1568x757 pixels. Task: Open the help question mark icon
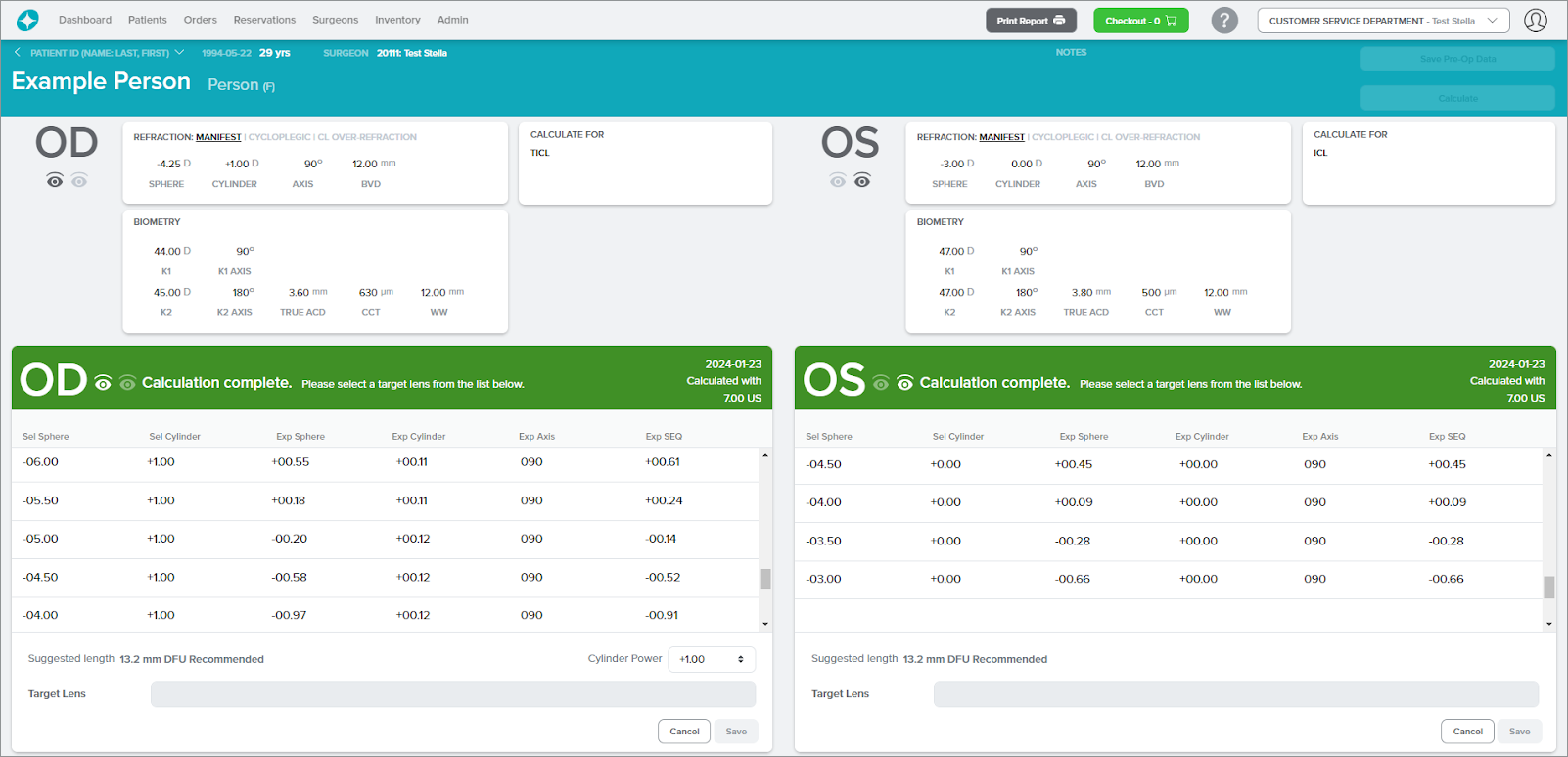click(x=1223, y=21)
